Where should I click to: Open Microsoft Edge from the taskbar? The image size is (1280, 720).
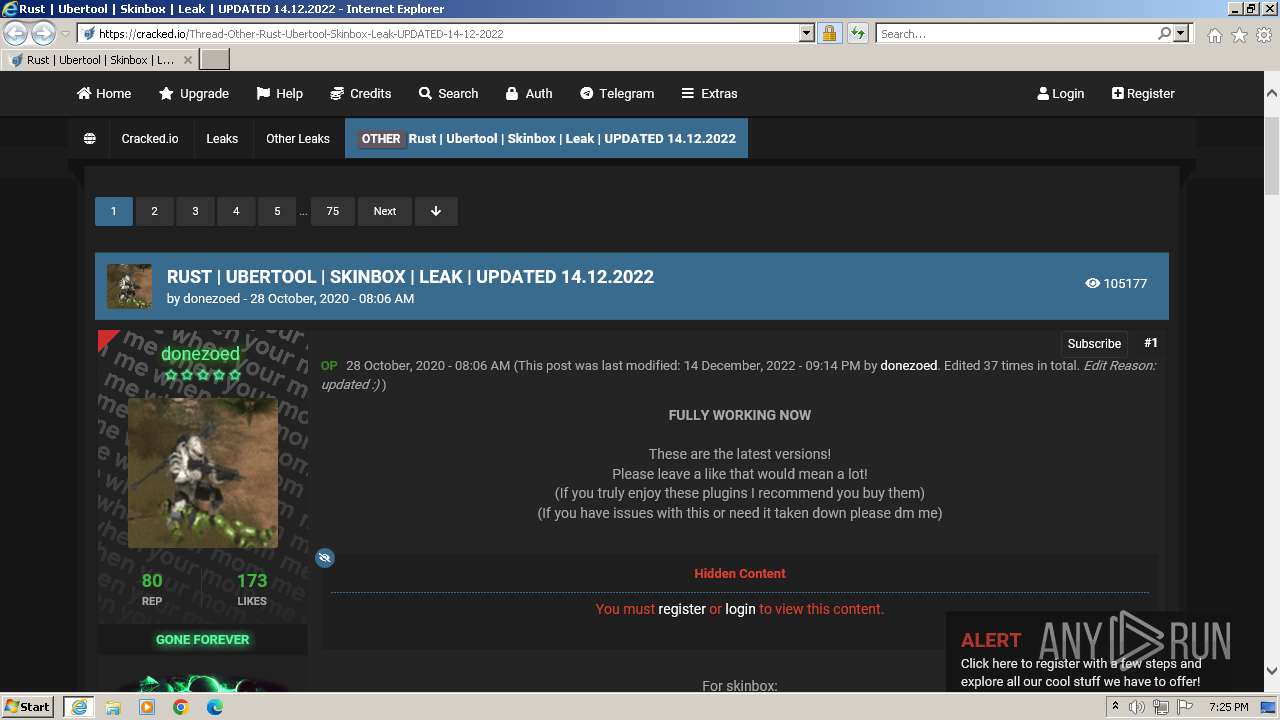tap(215, 707)
